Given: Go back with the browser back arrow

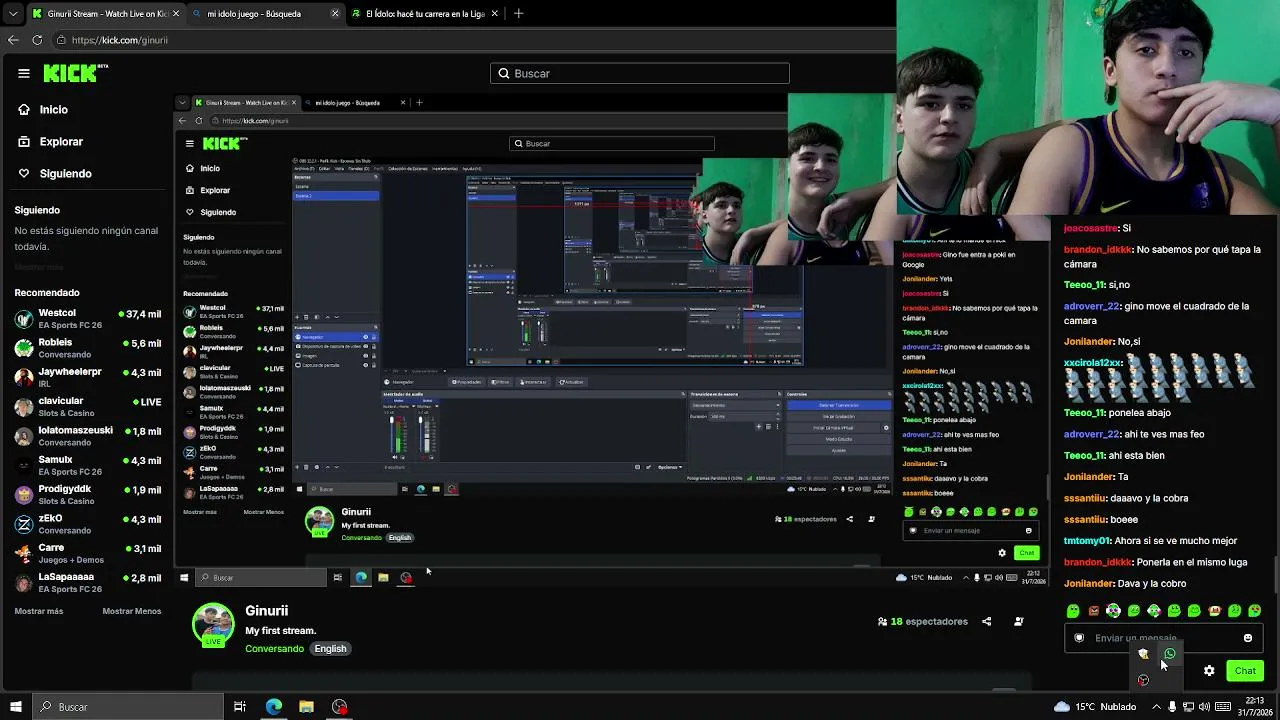Looking at the screenshot, I should coord(13,40).
